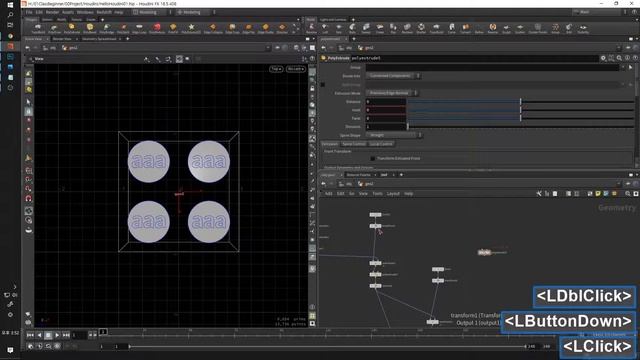Toggle the Split Group checkbox
Viewport: 640px width, 360px height.
click(x=322, y=84)
